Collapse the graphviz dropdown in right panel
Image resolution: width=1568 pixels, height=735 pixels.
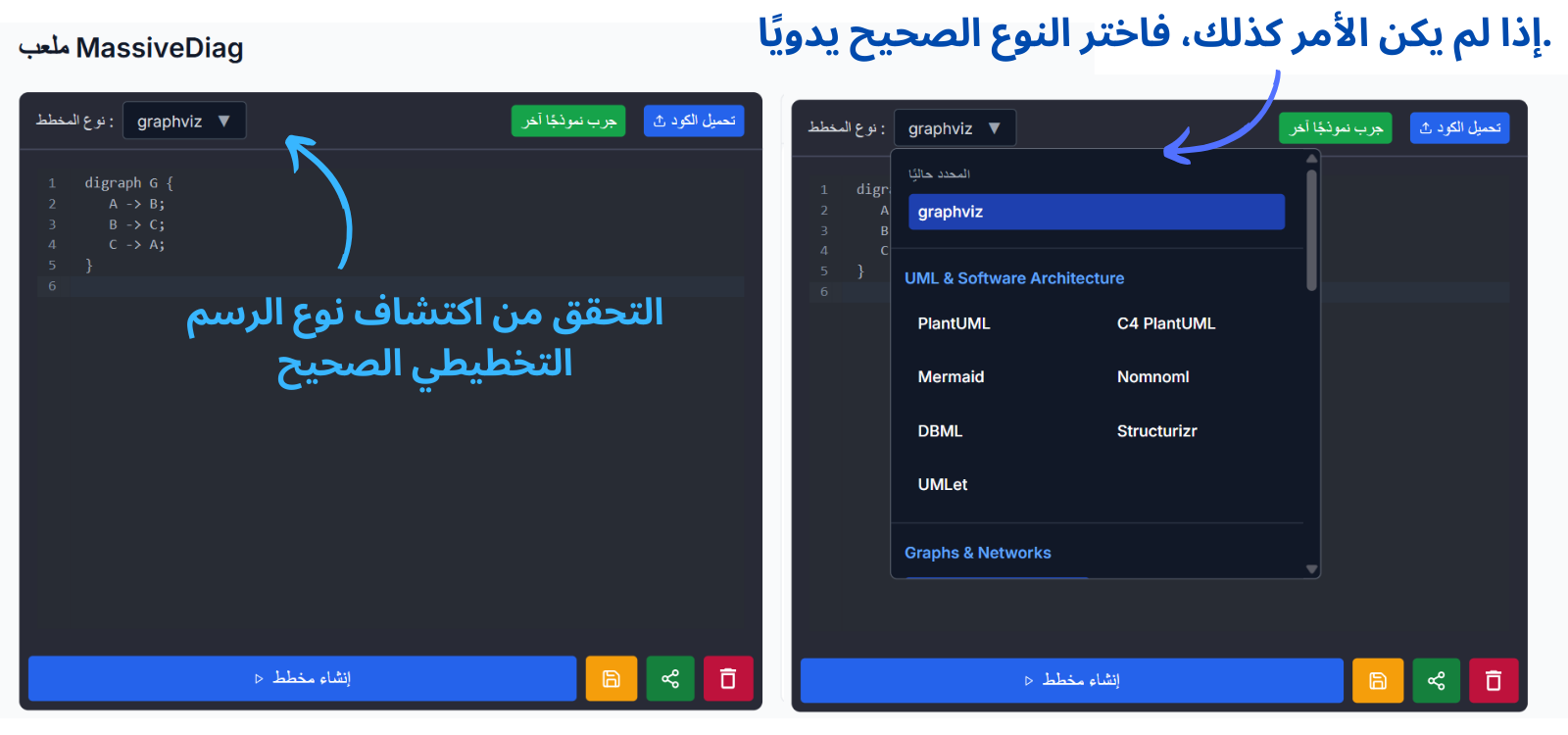coord(955,128)
